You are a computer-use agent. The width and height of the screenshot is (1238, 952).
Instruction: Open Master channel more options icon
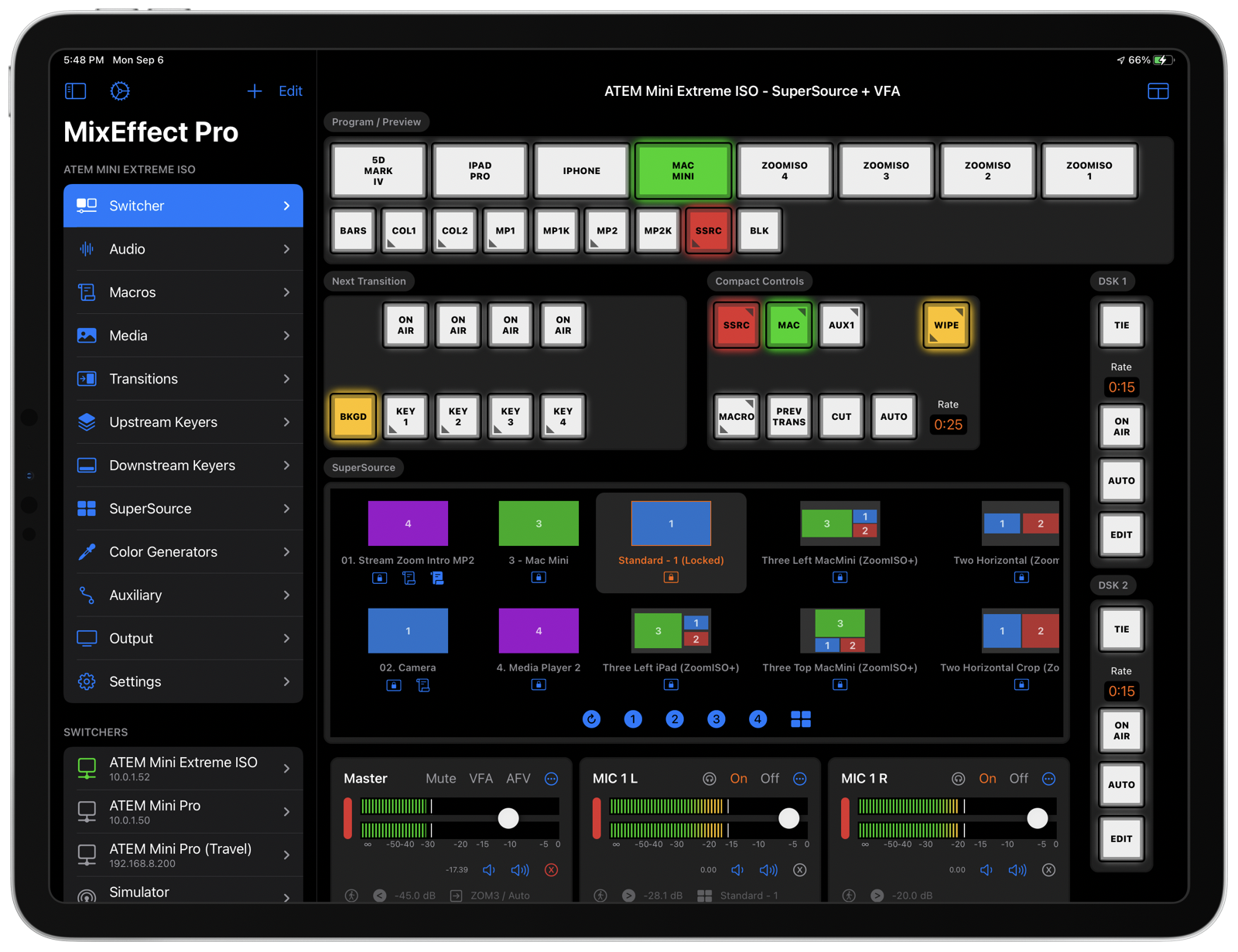tap(551, 779)
